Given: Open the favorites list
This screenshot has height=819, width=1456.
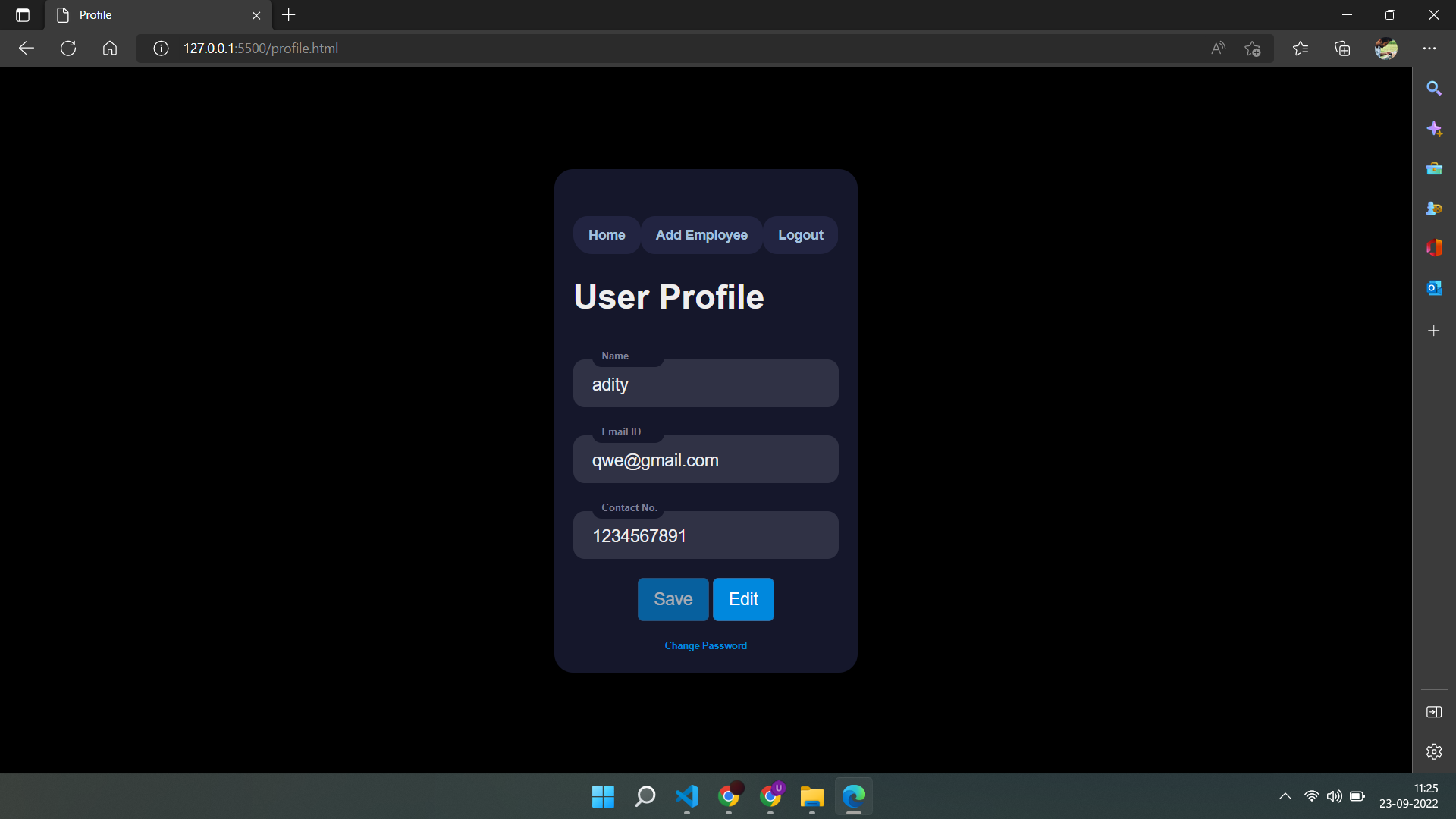Looking at the screenshot, I should (x=1301, y=48).
